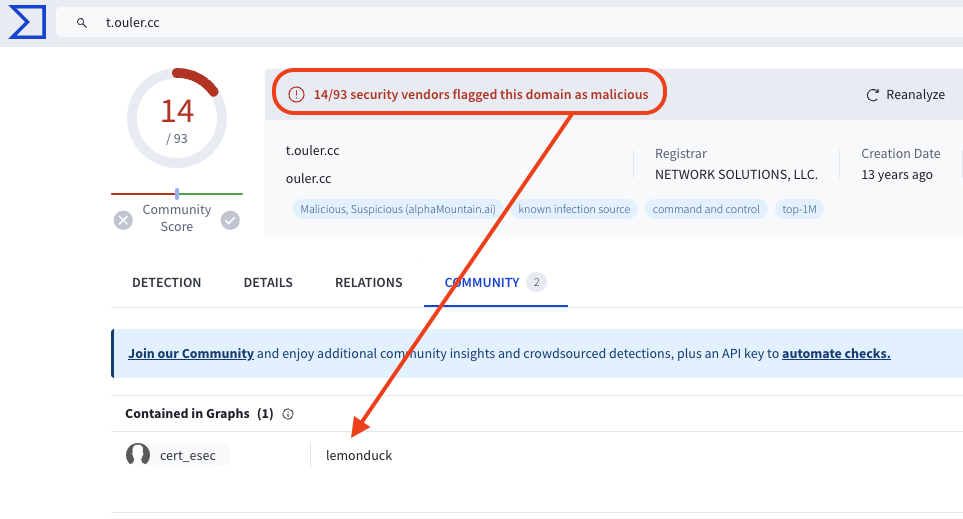Click the cert_esec user avatar
The width and height of the screenshot is (963, 519).
(138, 455)
